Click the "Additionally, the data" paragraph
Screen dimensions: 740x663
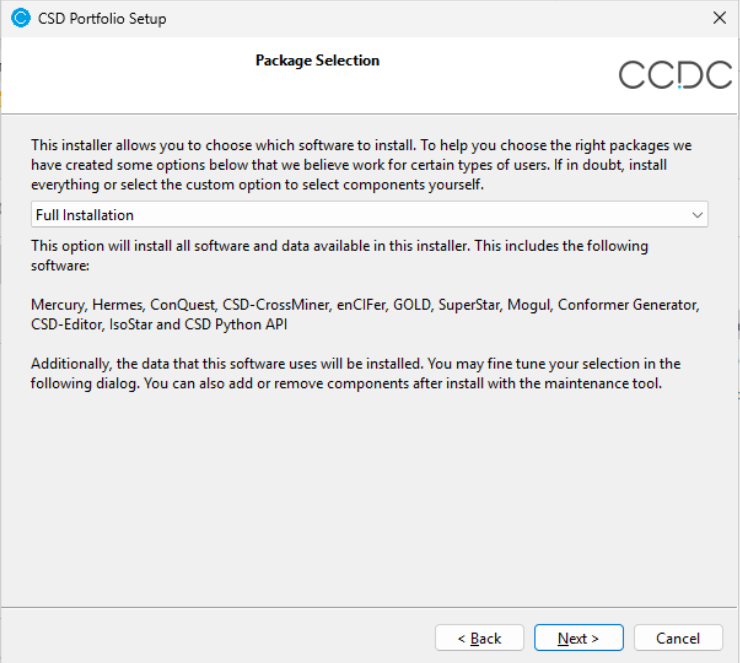pos(355,373)
